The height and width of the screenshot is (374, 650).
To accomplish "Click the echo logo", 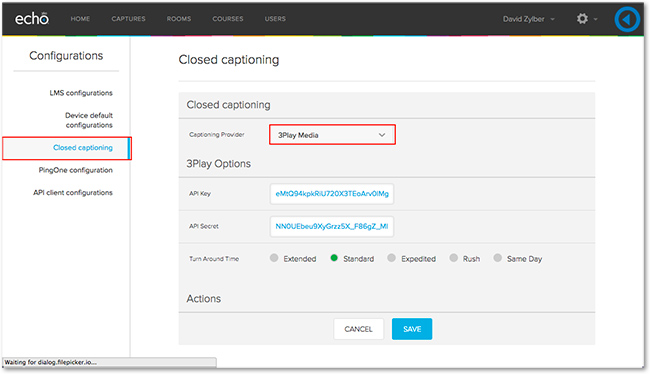I will [x=32, y=18].
